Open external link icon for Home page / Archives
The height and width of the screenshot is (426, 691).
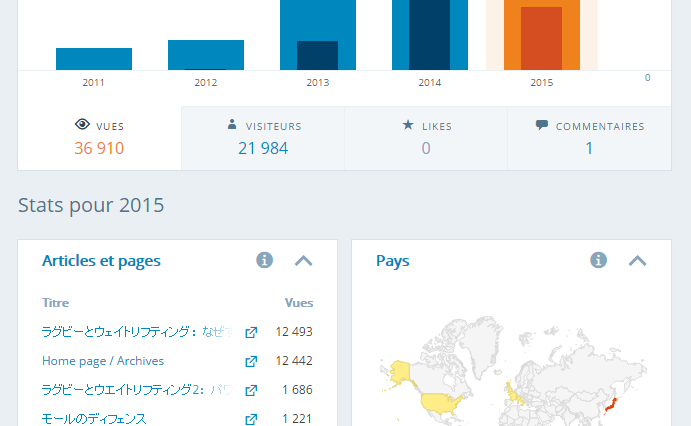251,361
